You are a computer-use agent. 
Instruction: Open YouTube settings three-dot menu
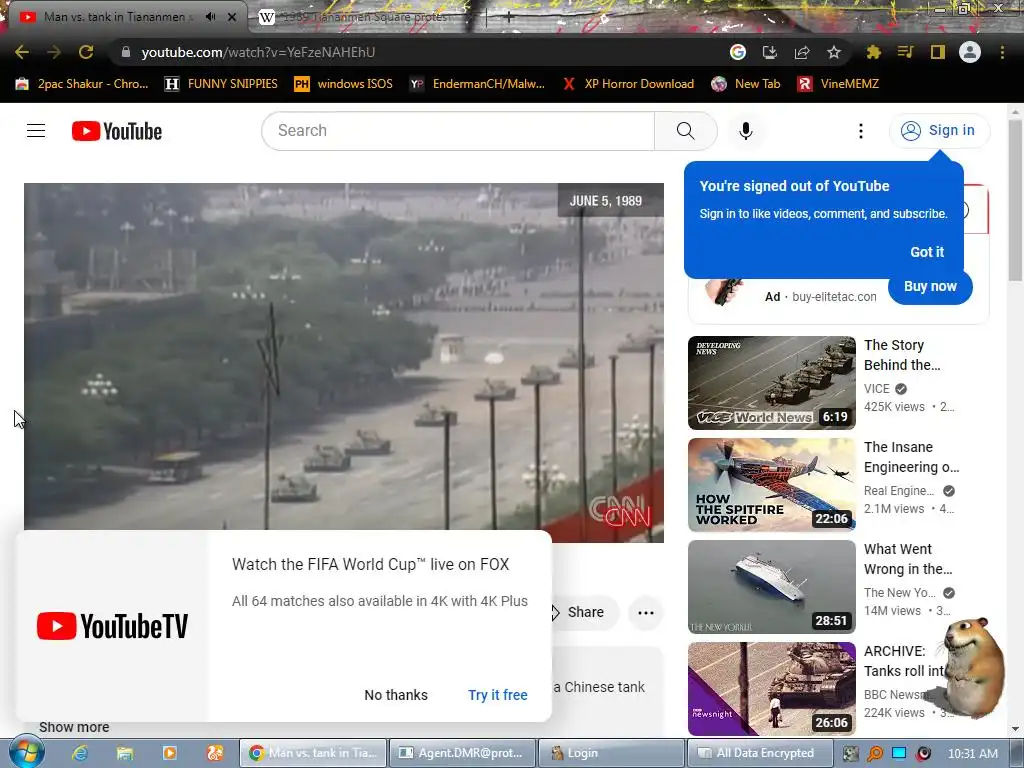861,131
